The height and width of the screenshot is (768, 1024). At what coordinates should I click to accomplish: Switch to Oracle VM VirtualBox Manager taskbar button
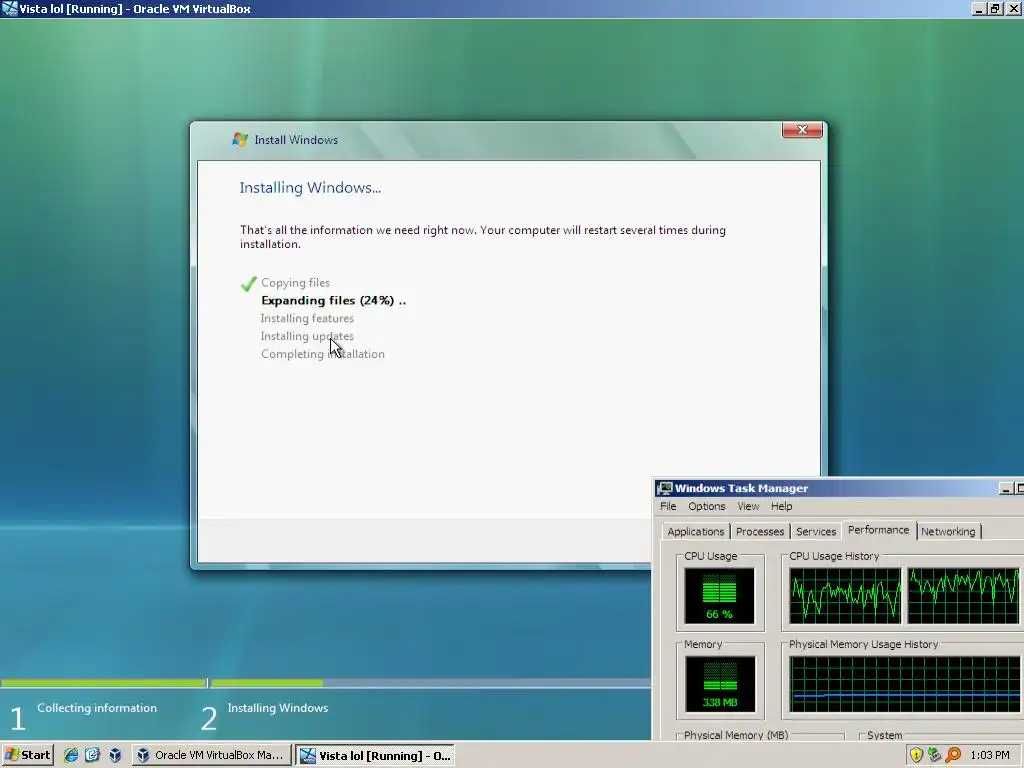(x=211, y=755)
